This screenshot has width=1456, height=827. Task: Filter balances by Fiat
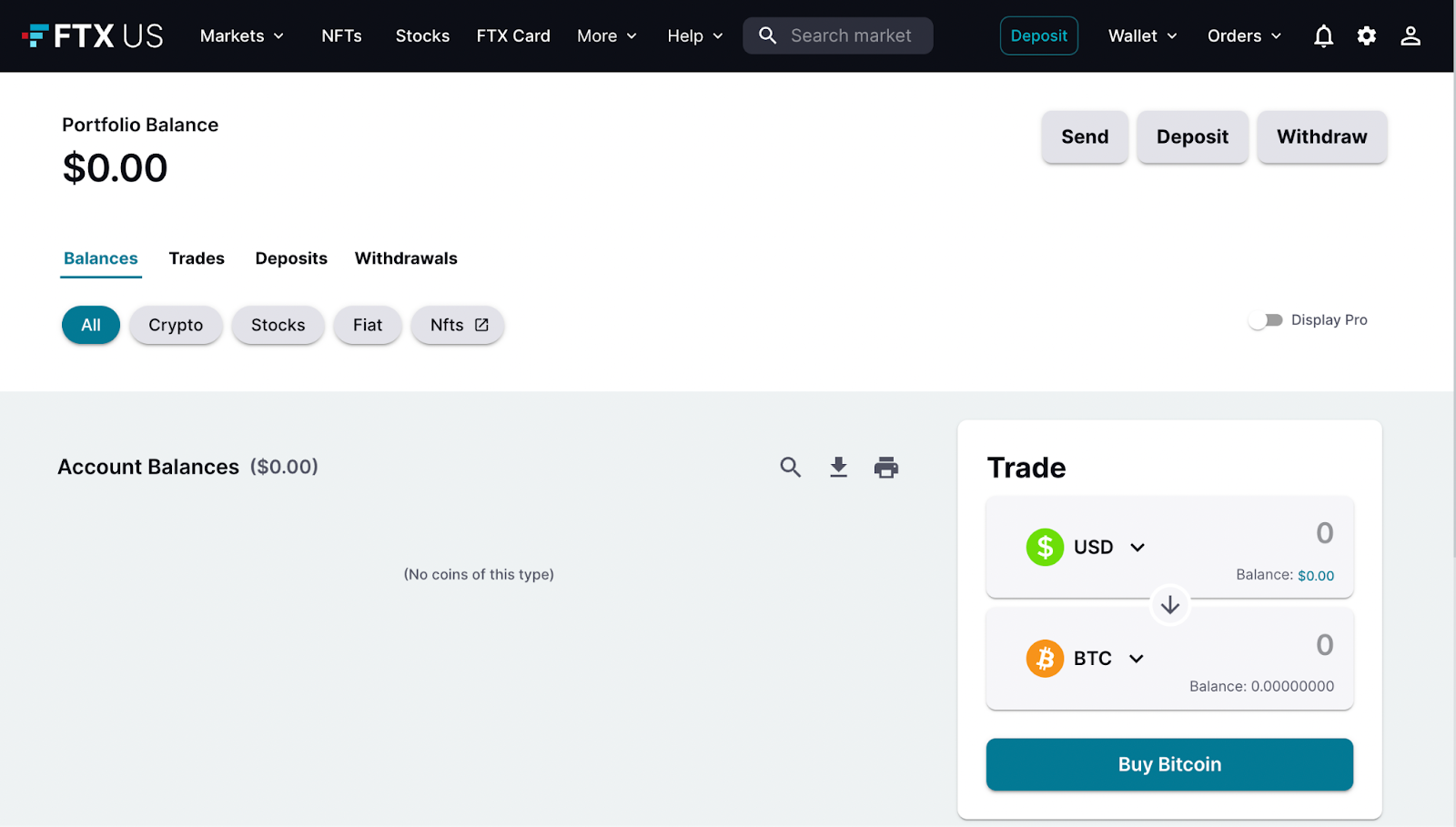tap(368, 325)
